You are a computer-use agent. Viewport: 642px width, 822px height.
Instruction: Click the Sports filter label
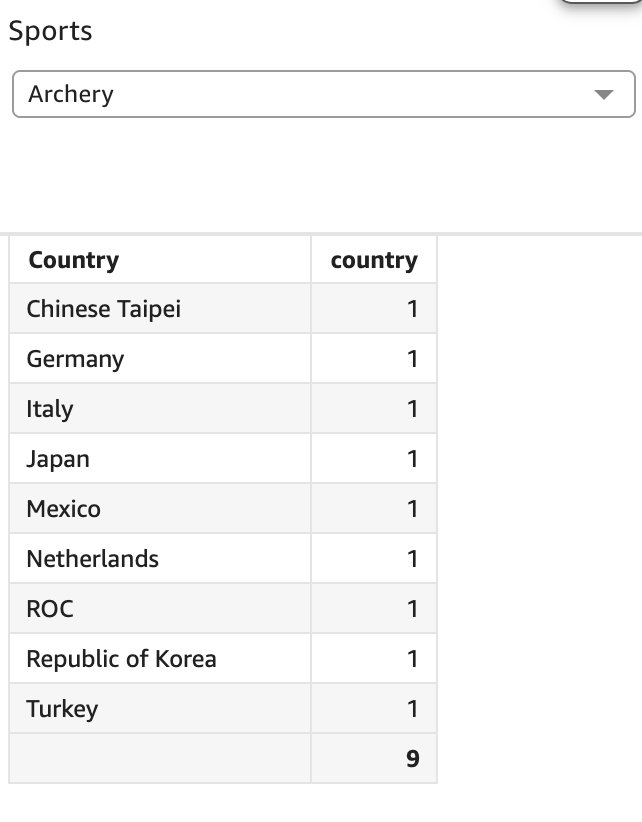click(50, 31)
